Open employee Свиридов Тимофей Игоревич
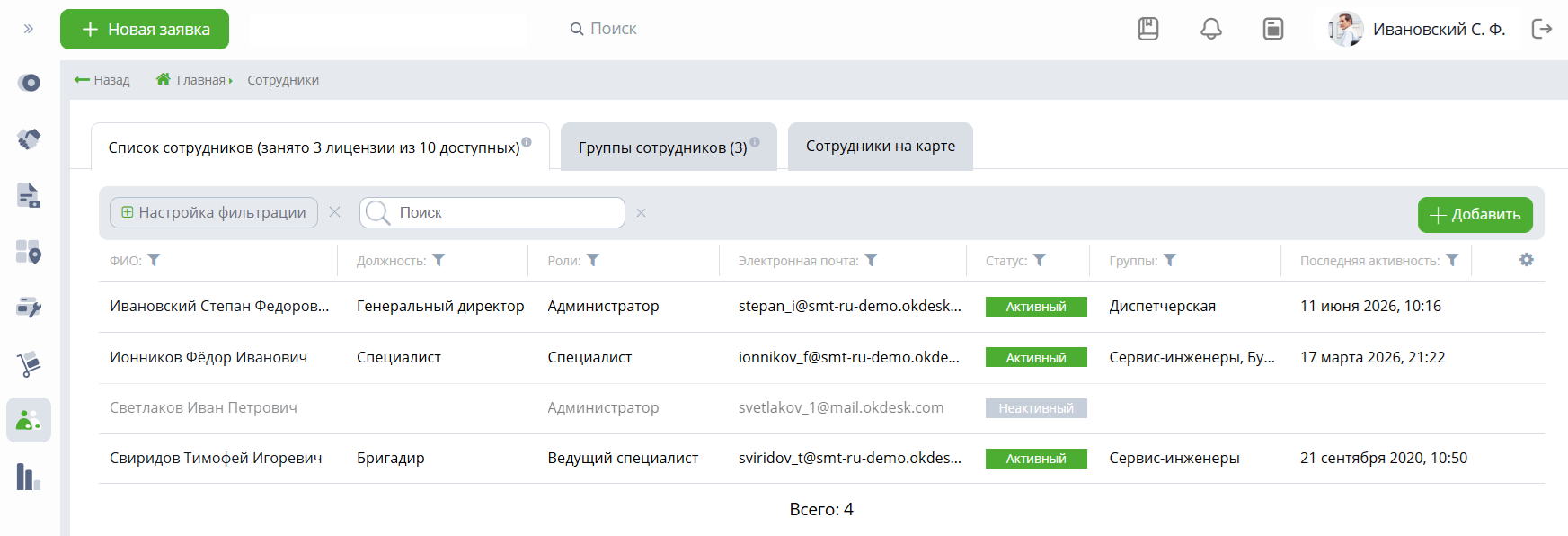1568x536 pixels. 216,459
